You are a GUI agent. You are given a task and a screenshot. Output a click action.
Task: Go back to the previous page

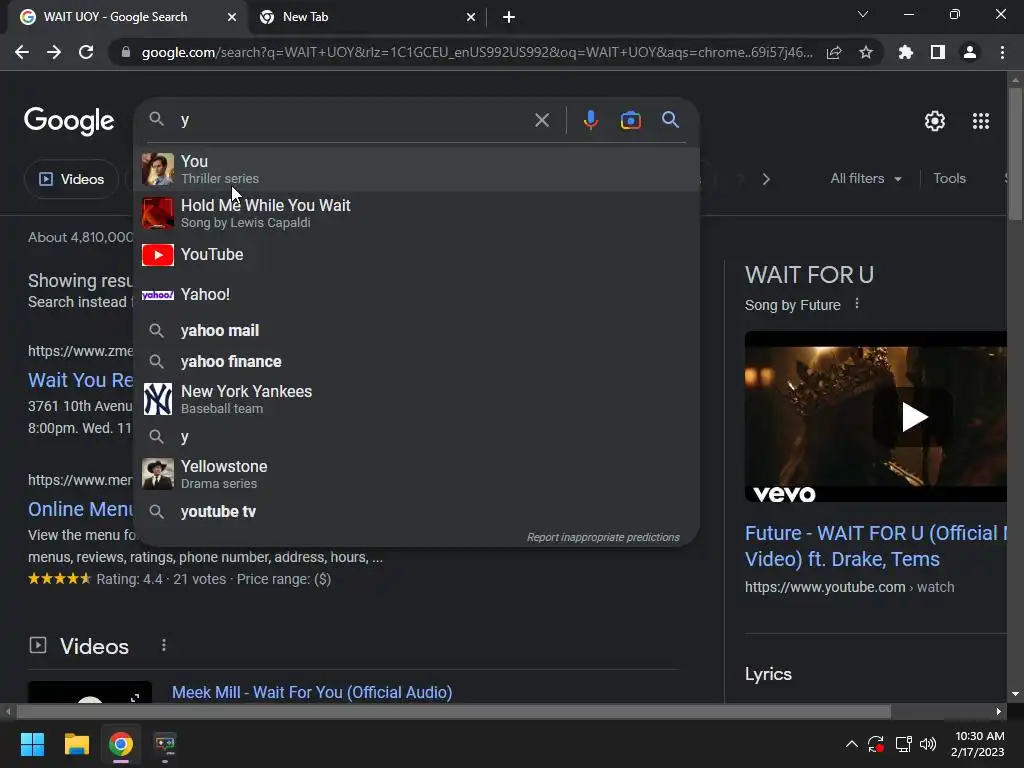point(22,52)
